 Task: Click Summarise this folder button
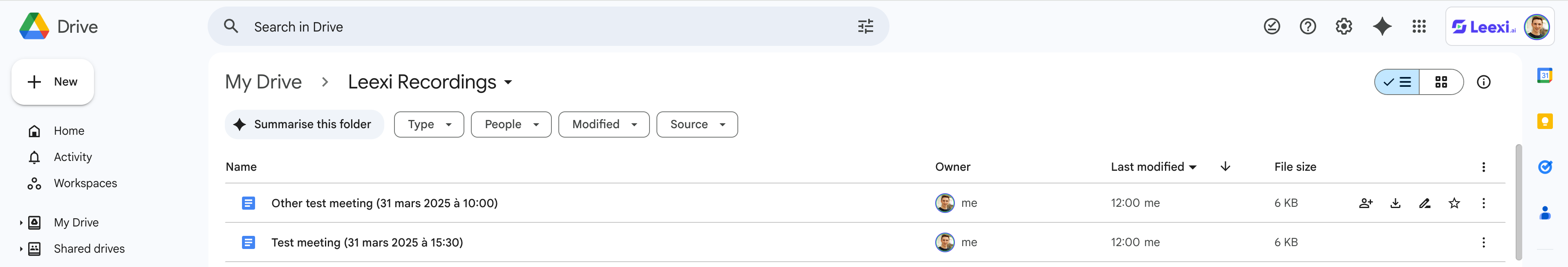tap(305, 124)
